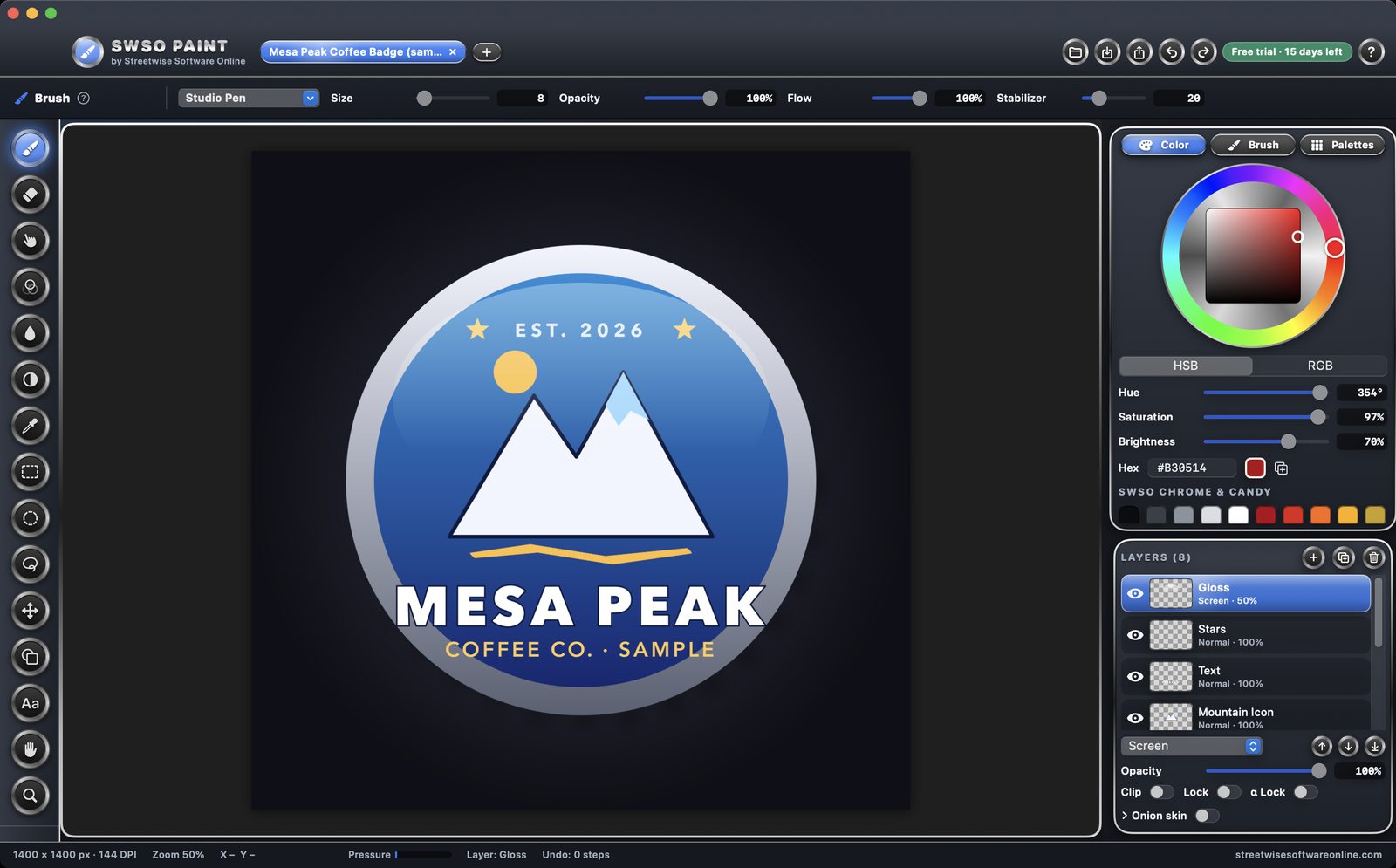The height and width of the screenshot is (868, 1396).
Task: Hide the Gloss layer
Action: click(x=1134, y=593)
